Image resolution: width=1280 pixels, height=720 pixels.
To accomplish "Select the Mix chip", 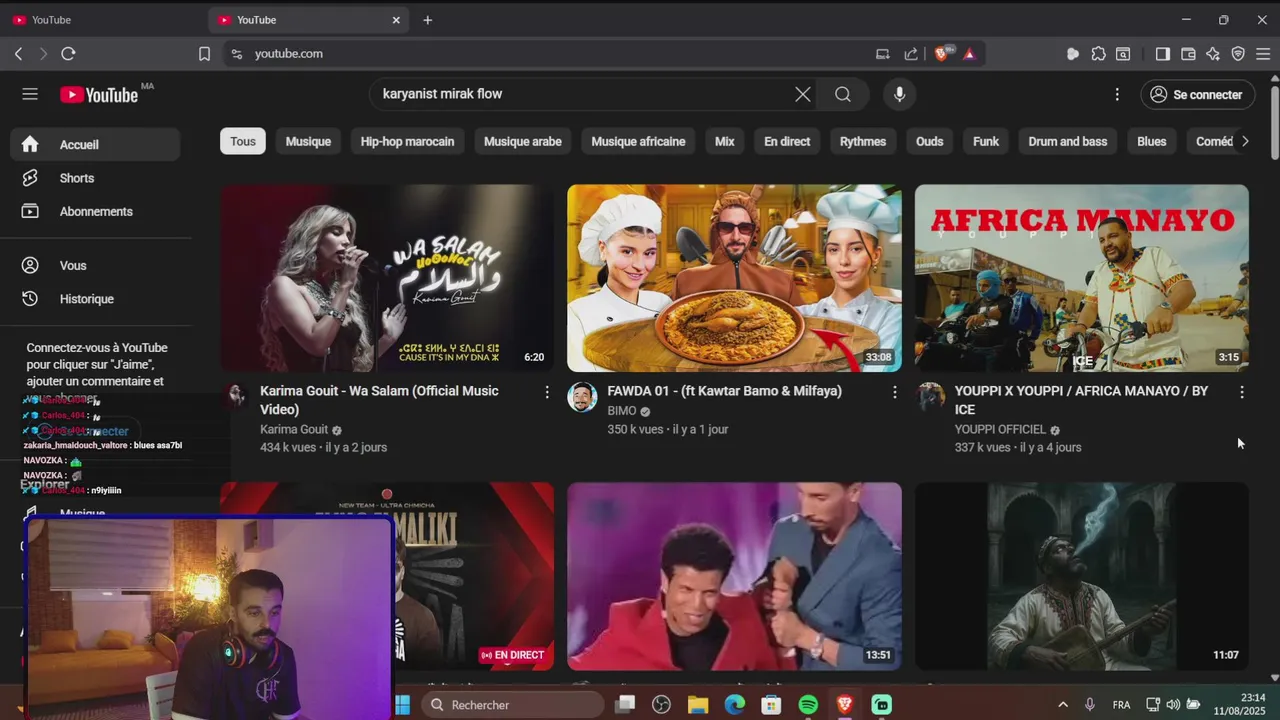I will (x=725, y=141).
